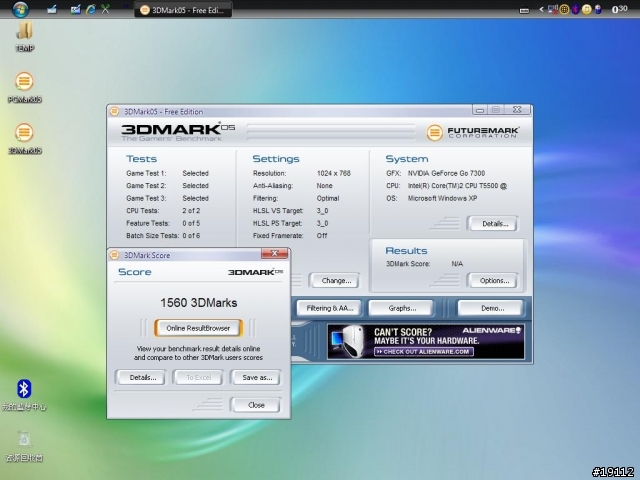Open result Options in the Results panel

coord(493,280)
